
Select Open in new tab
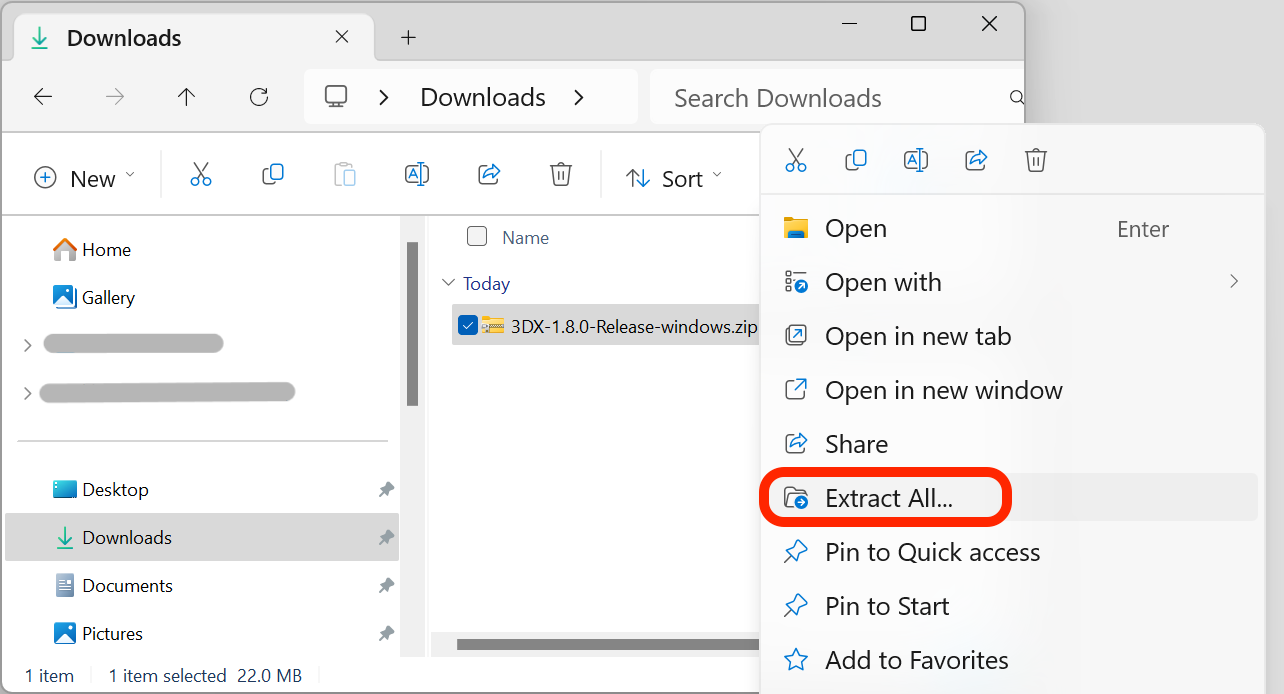(918, 336)
